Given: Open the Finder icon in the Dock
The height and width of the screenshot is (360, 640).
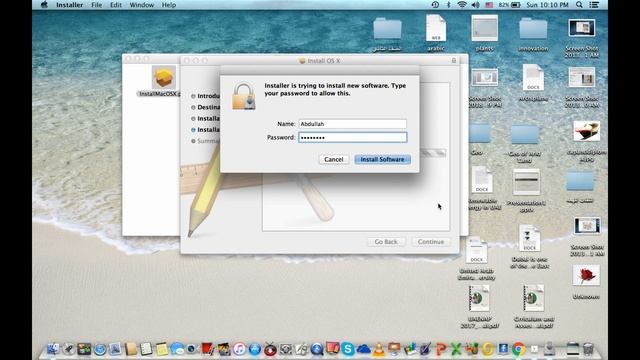Looking at the screenshot, I should point(53,349).
